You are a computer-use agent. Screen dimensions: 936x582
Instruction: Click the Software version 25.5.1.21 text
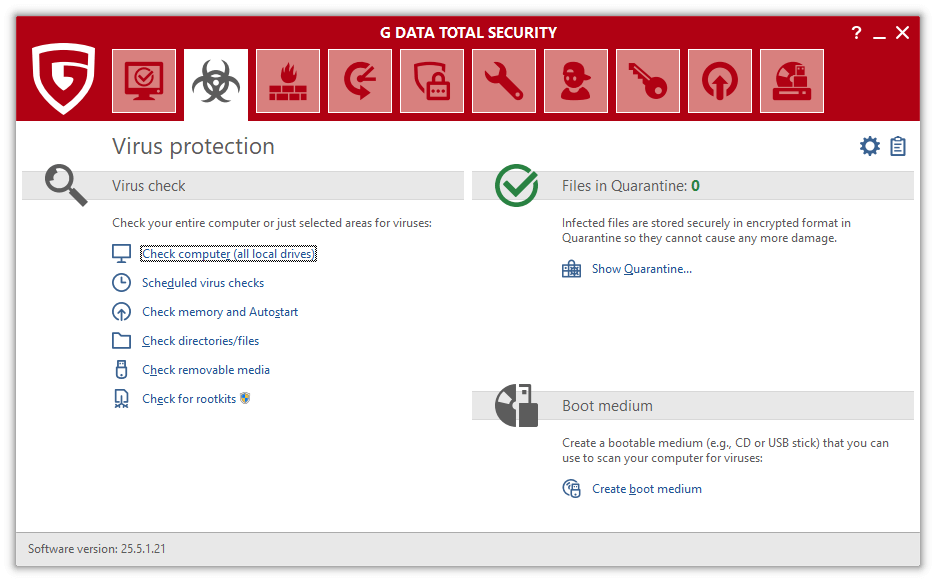97,549
